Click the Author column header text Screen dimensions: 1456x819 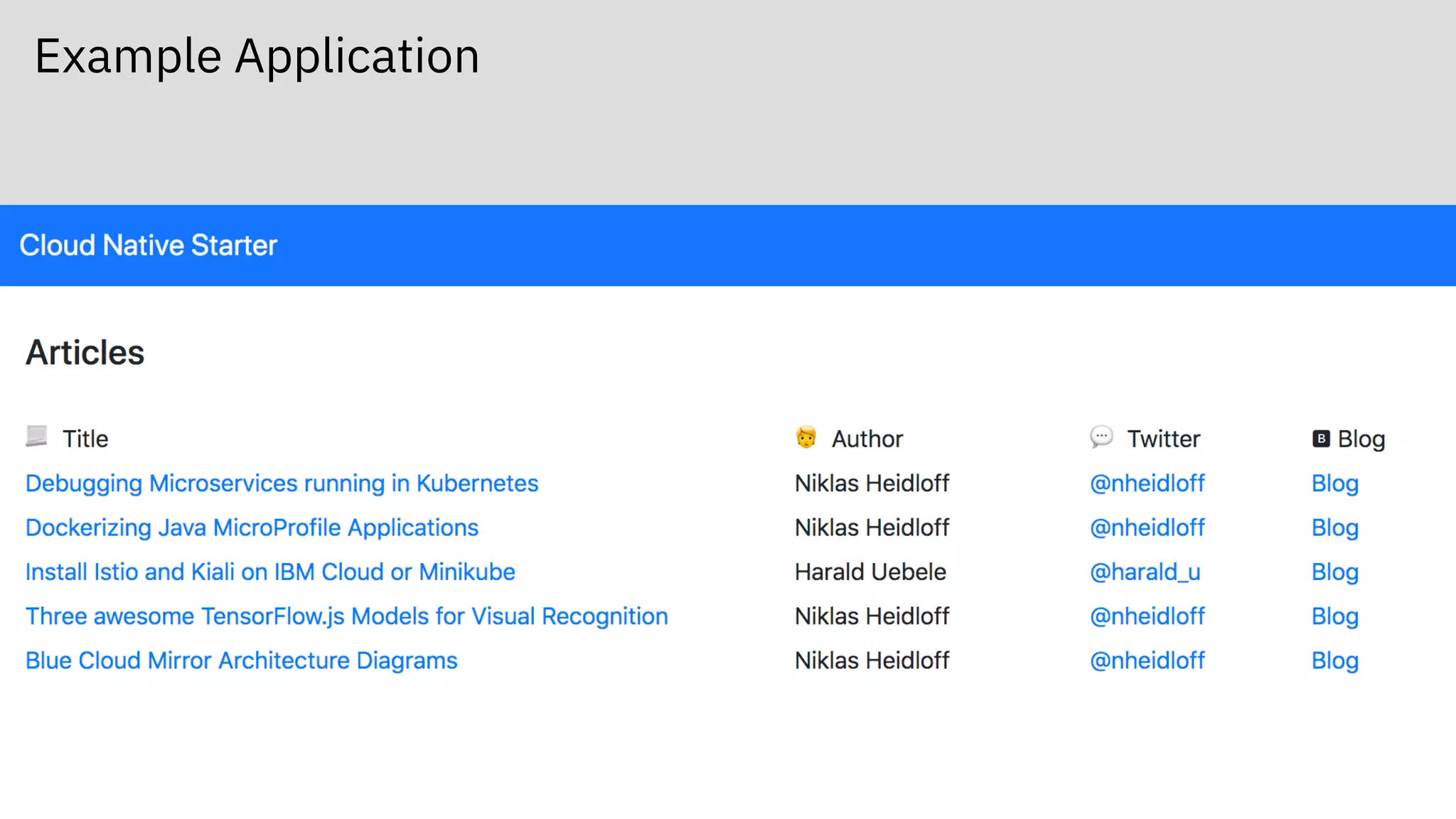click(867, 439)
